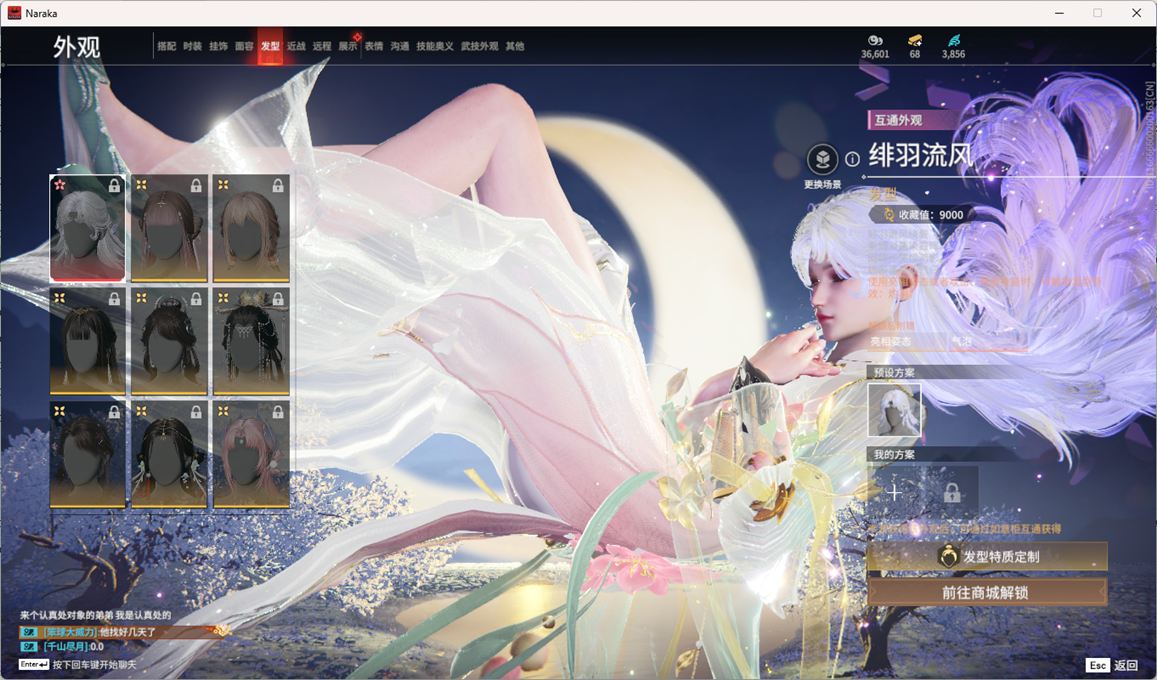This screenshot has width=1157, height=680.
Task: Click the 收藏值 collection value icon
Action: [x=888, y=215]
